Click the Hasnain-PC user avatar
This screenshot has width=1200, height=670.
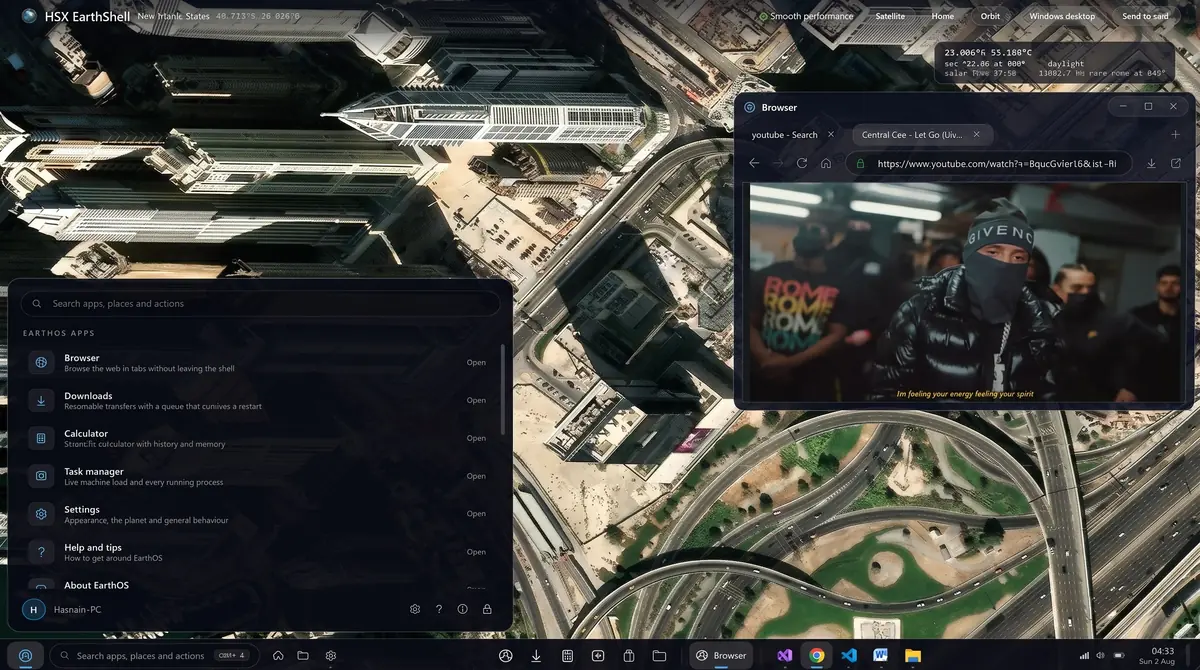pyautogui.click(x=34, y=609)
